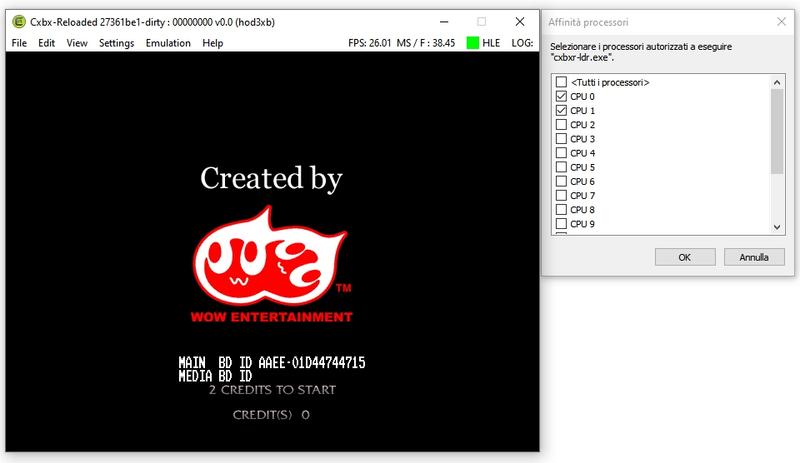Screen dimensions: 800x463
Task: Click the FPS: 26.01 readout
Action: pos(369,43)
